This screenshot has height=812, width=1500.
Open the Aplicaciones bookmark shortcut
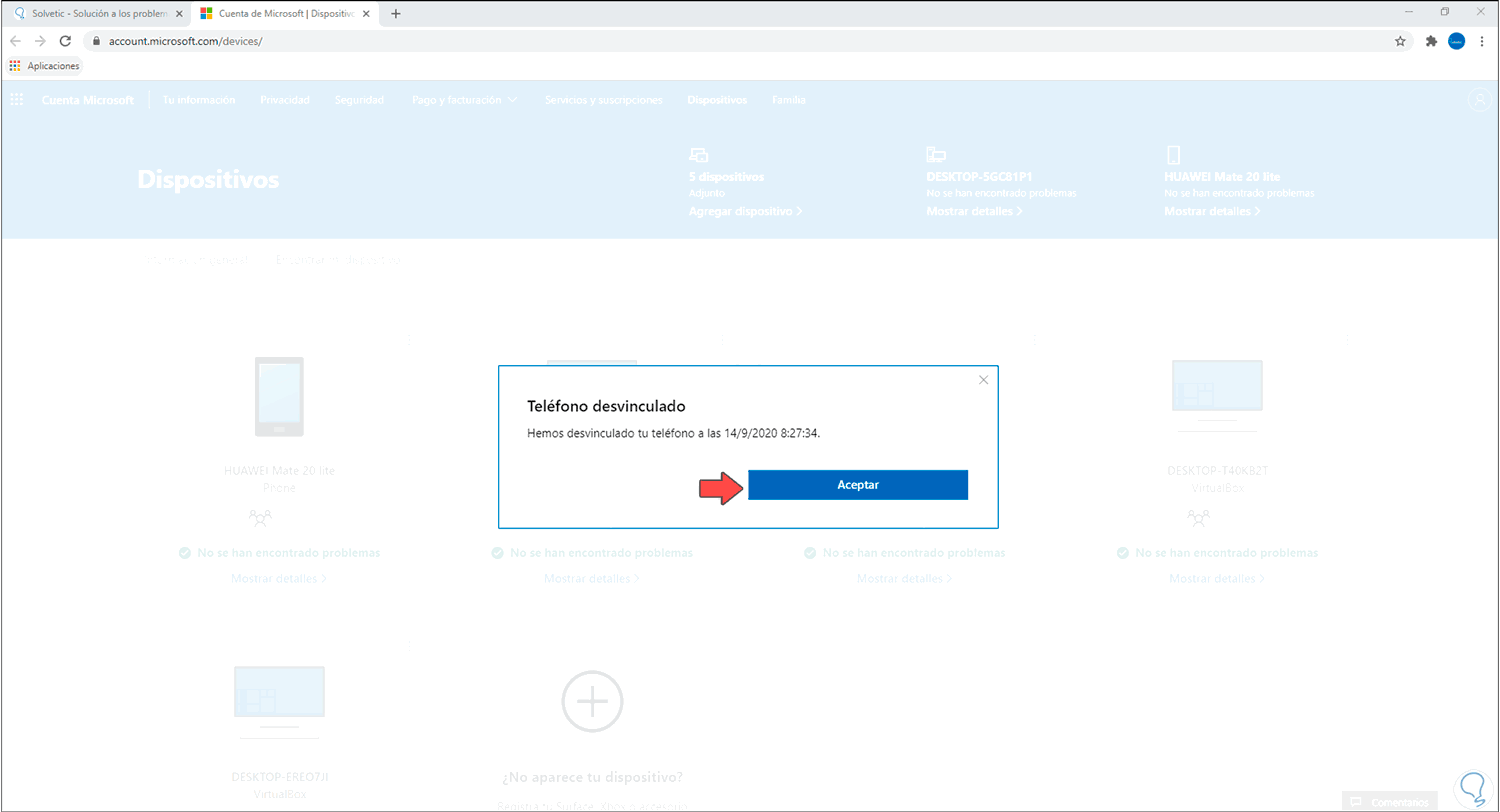point(44,65)
